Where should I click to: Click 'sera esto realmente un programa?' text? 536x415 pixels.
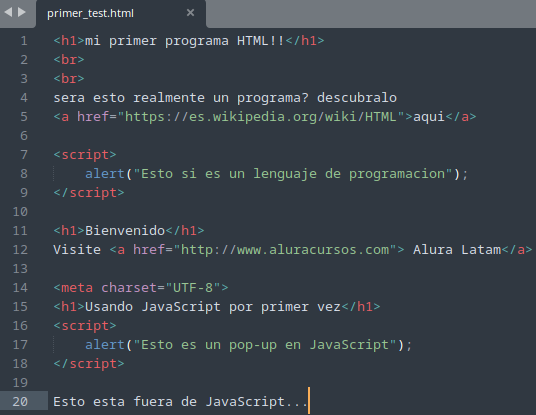(181, 98)
